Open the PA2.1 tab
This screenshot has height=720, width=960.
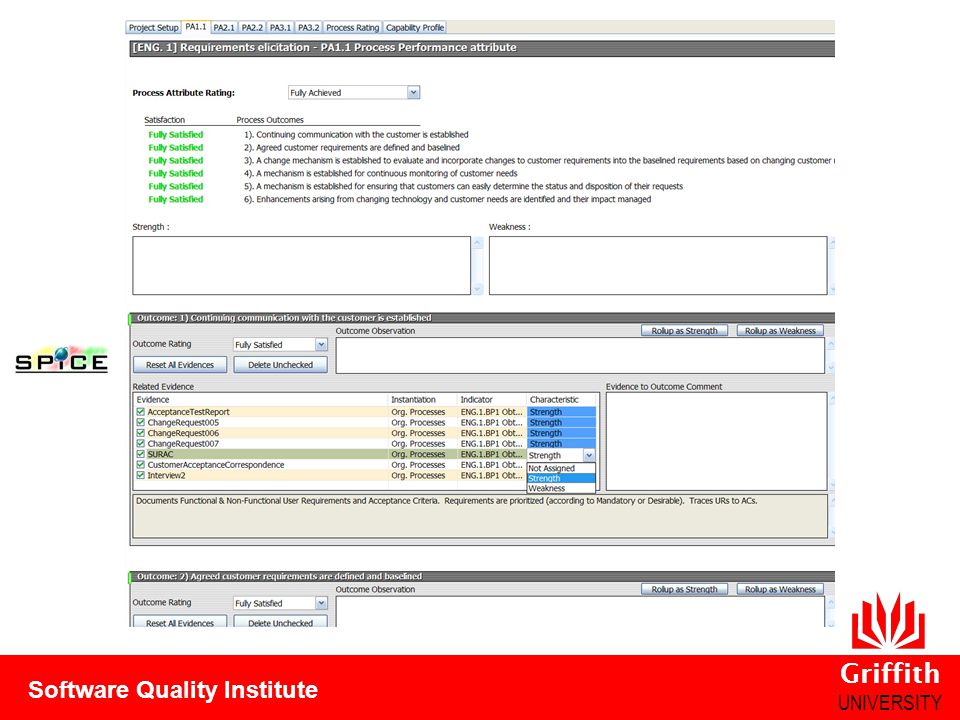click(x=224, y=28)
